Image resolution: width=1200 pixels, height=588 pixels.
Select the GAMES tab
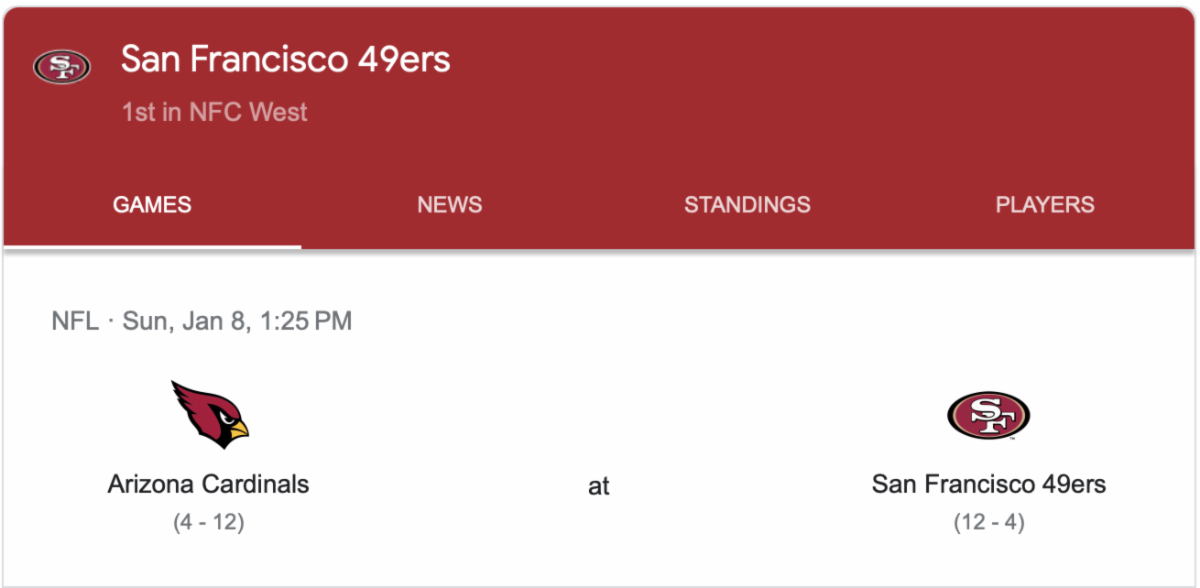click(152, 205)
